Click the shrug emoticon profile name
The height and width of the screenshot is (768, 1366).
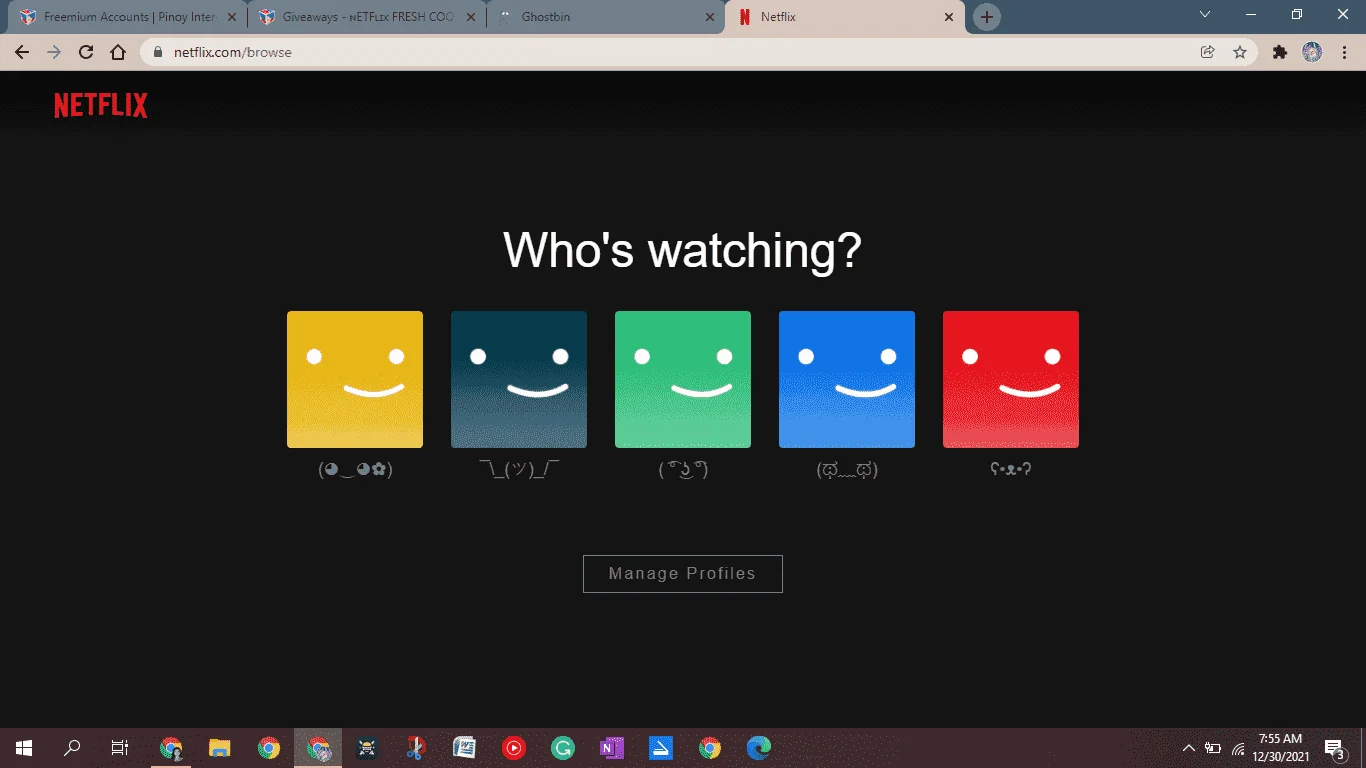[519, 469]
